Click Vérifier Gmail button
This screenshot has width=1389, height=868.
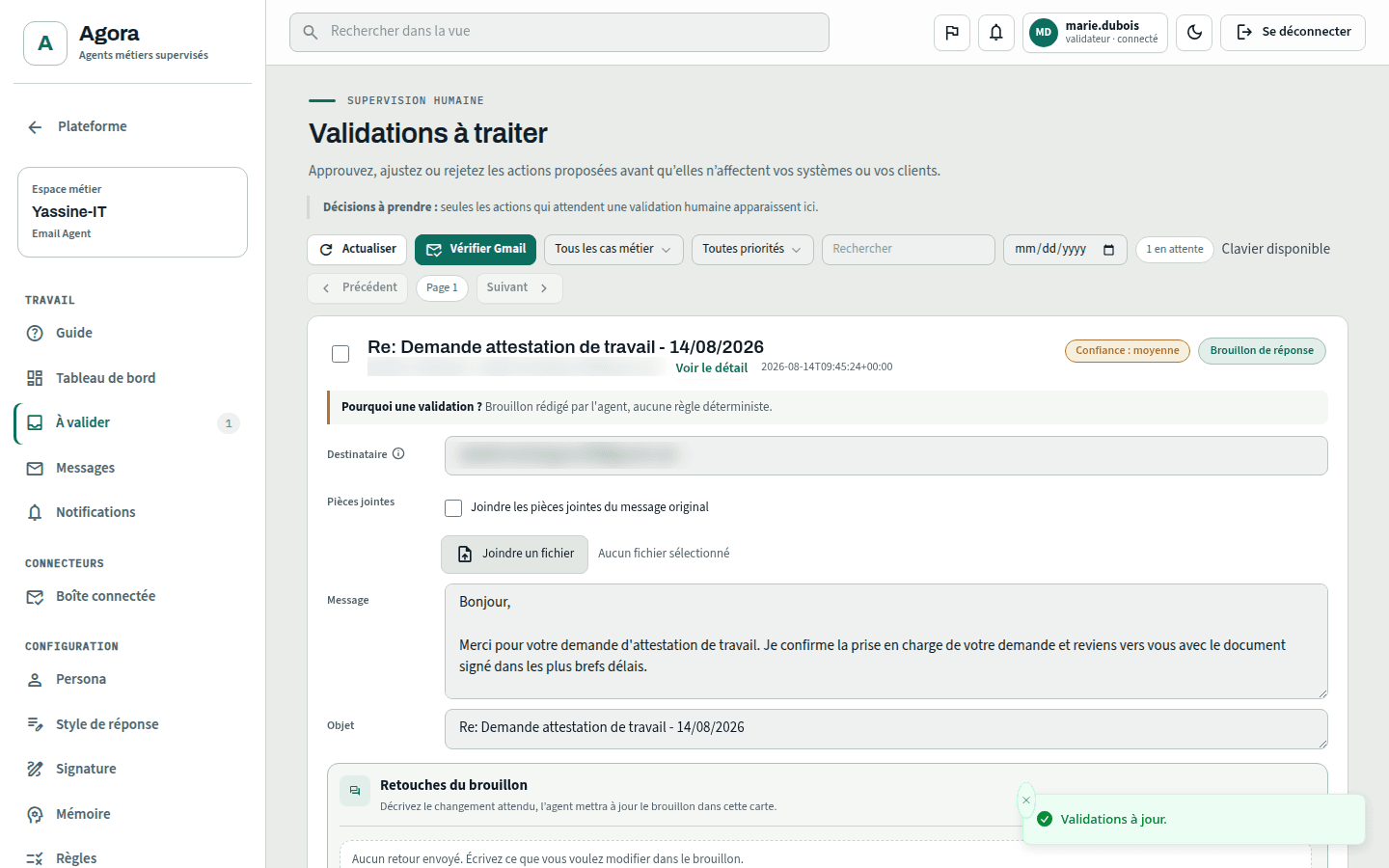[476, 249]
